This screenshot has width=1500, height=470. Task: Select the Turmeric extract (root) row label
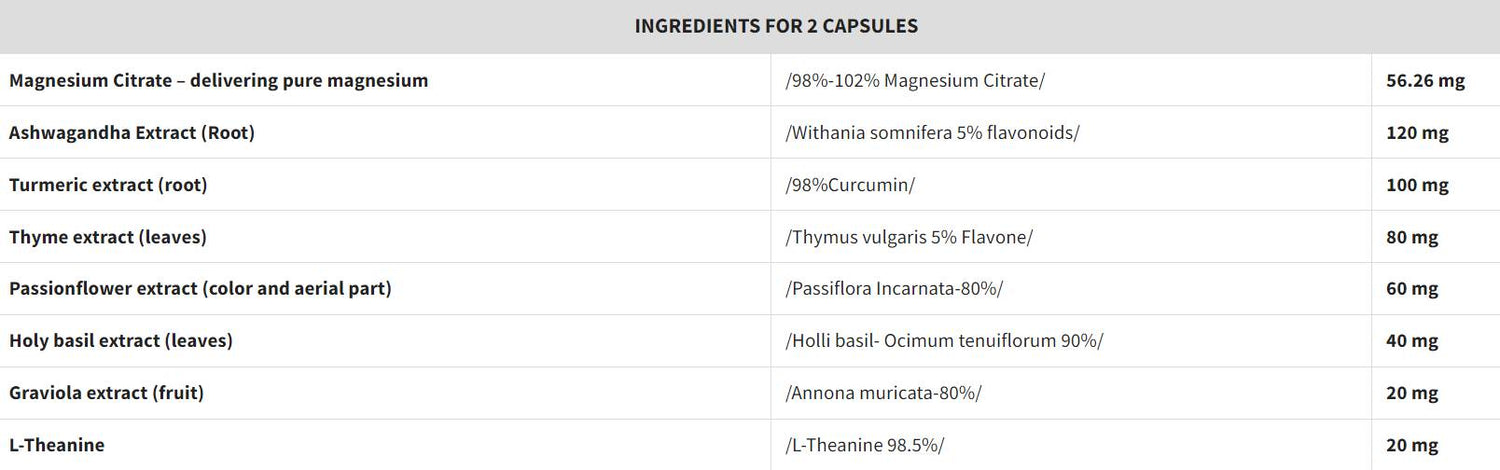(x=108, y=185)
